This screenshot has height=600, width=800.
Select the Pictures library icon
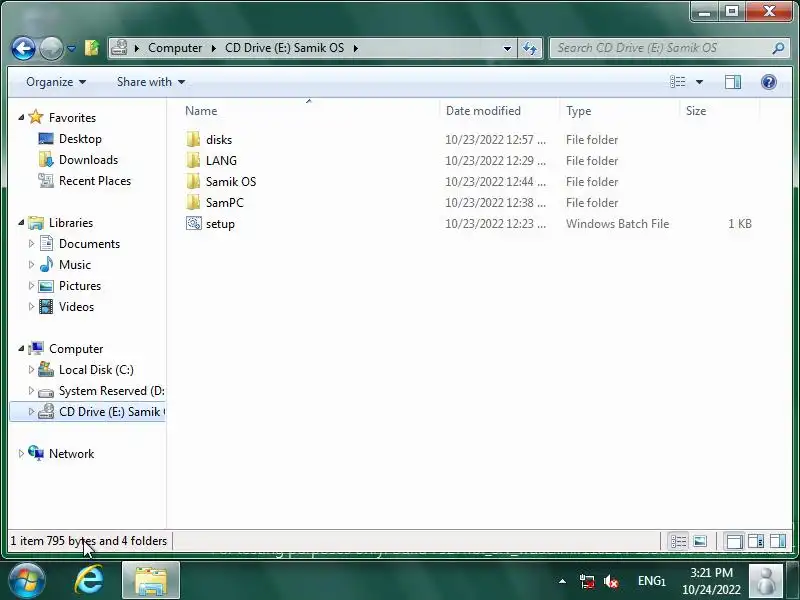point(46,286)
